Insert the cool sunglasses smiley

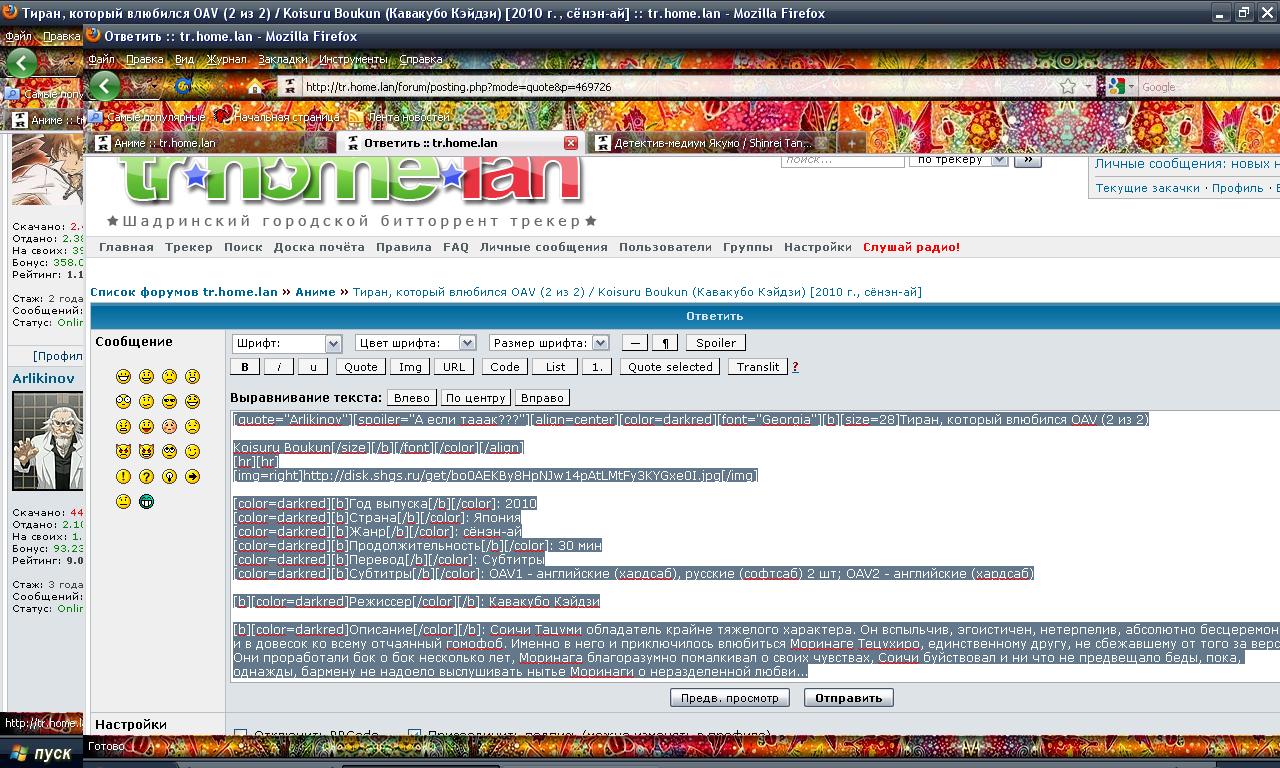pyautogui.click(x=169, y=402)
